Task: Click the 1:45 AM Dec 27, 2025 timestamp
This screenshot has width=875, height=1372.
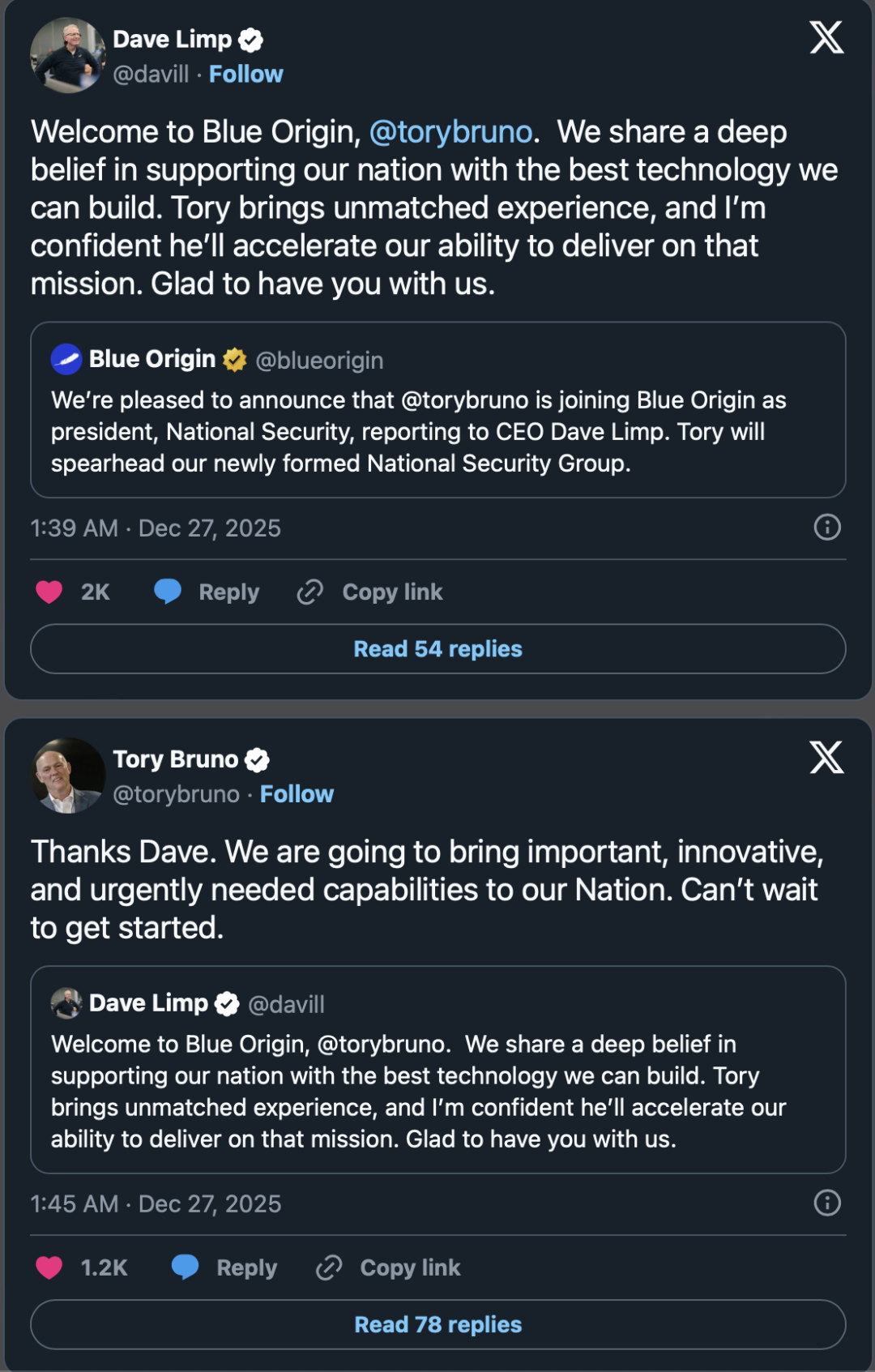Action: [x=156, y=1203]
